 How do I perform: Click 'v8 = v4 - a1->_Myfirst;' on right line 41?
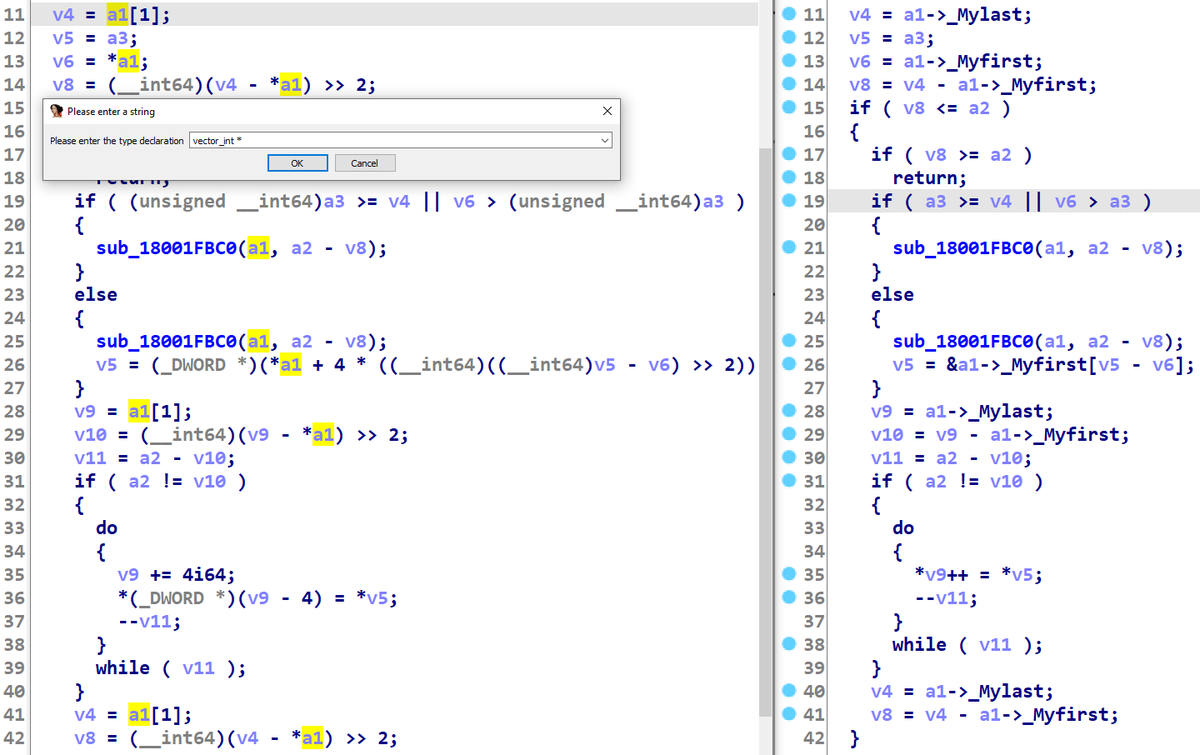click(x=995, y=714)
